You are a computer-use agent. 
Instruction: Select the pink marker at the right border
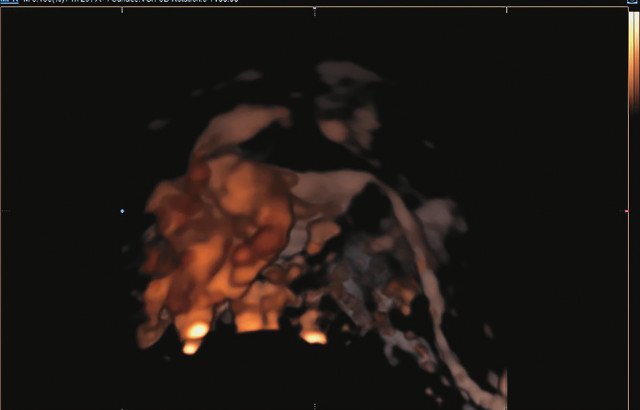click(x=627, y=211)
